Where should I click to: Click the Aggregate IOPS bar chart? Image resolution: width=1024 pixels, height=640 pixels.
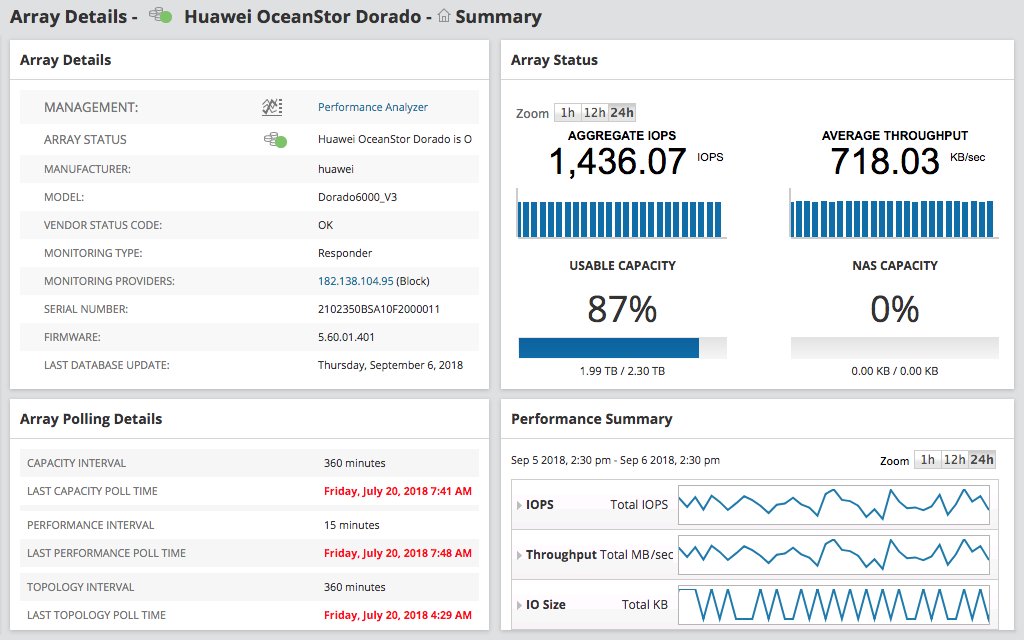[x=620, y=214]
